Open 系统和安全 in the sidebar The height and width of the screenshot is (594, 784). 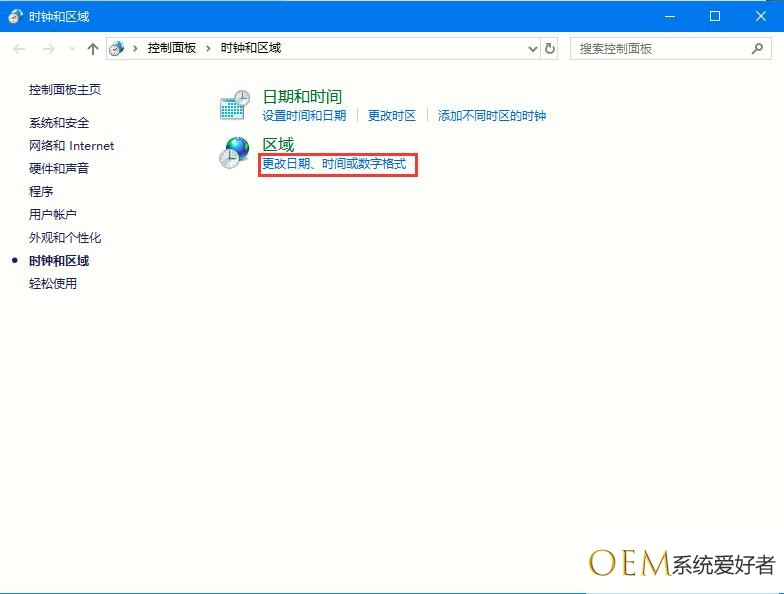[59, 123]
